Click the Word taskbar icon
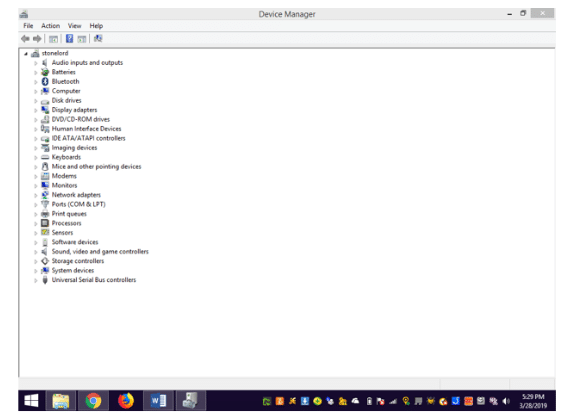 click(158, 401)
